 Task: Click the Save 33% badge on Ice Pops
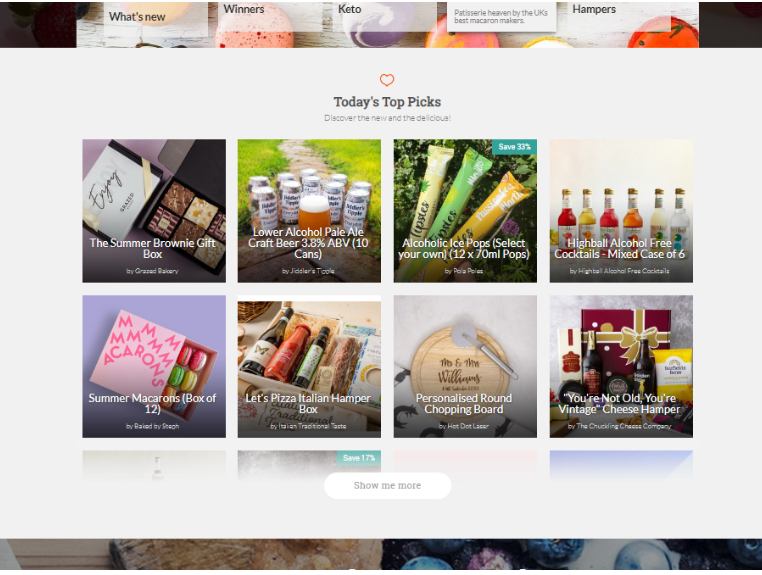(514, 147)
